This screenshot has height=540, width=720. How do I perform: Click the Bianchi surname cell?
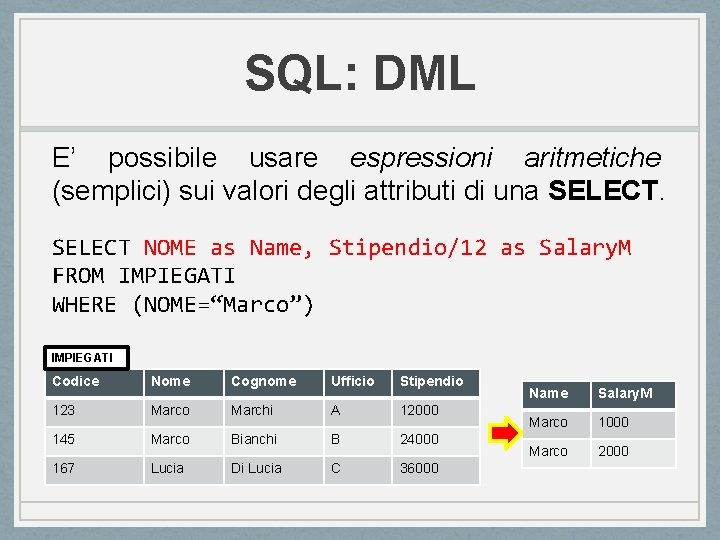tap(274, 441)
